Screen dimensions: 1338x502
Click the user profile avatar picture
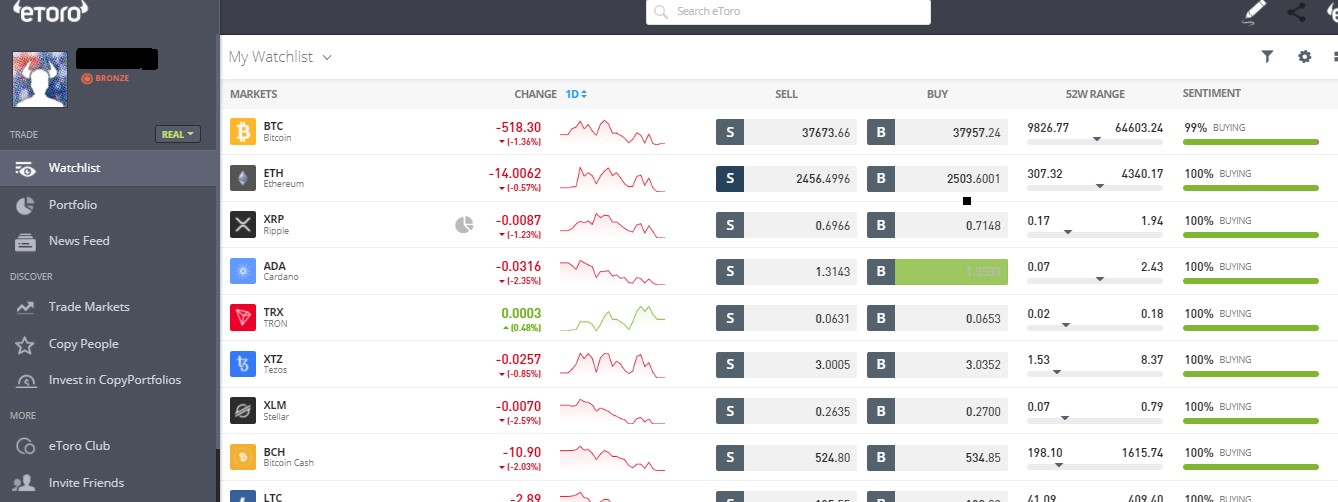pyautogui.click(x=39, y=79)
